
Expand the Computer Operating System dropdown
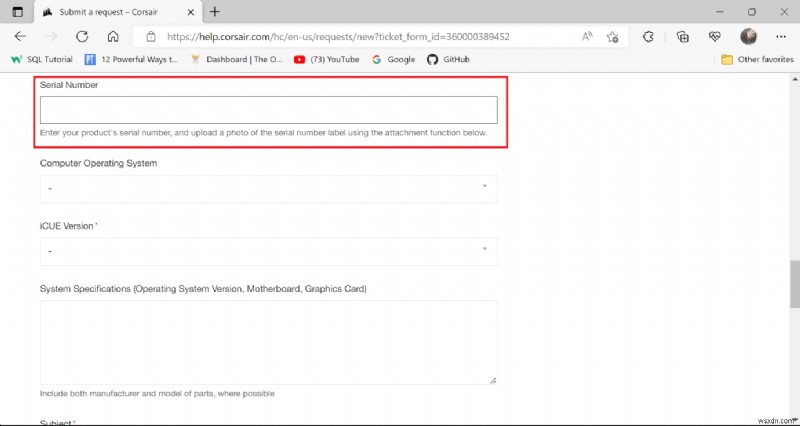[269, 189]
